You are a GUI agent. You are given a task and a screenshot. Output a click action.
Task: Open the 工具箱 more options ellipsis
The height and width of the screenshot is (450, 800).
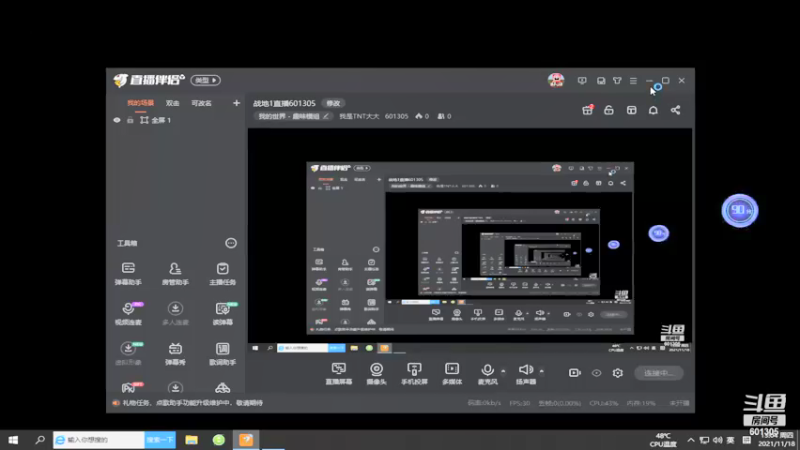[x=231, y=243]
